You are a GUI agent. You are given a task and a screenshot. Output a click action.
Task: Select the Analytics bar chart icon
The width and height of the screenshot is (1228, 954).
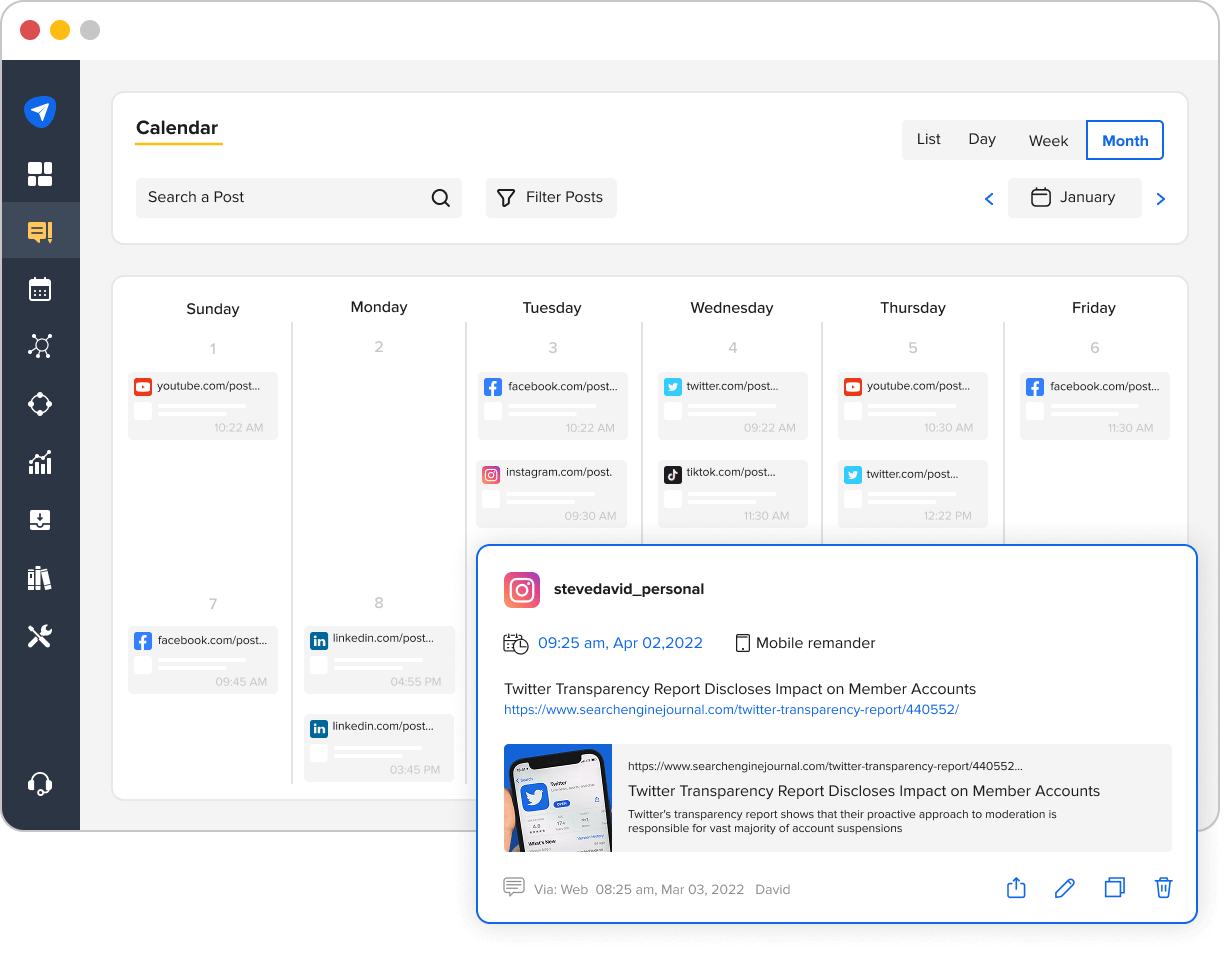[x=40, y=462]
